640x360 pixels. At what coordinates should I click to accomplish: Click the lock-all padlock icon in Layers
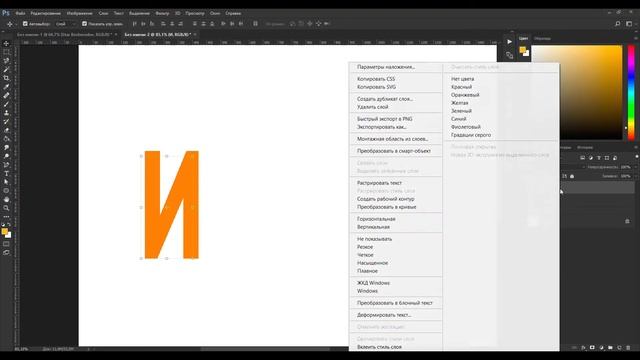point(572,176)
